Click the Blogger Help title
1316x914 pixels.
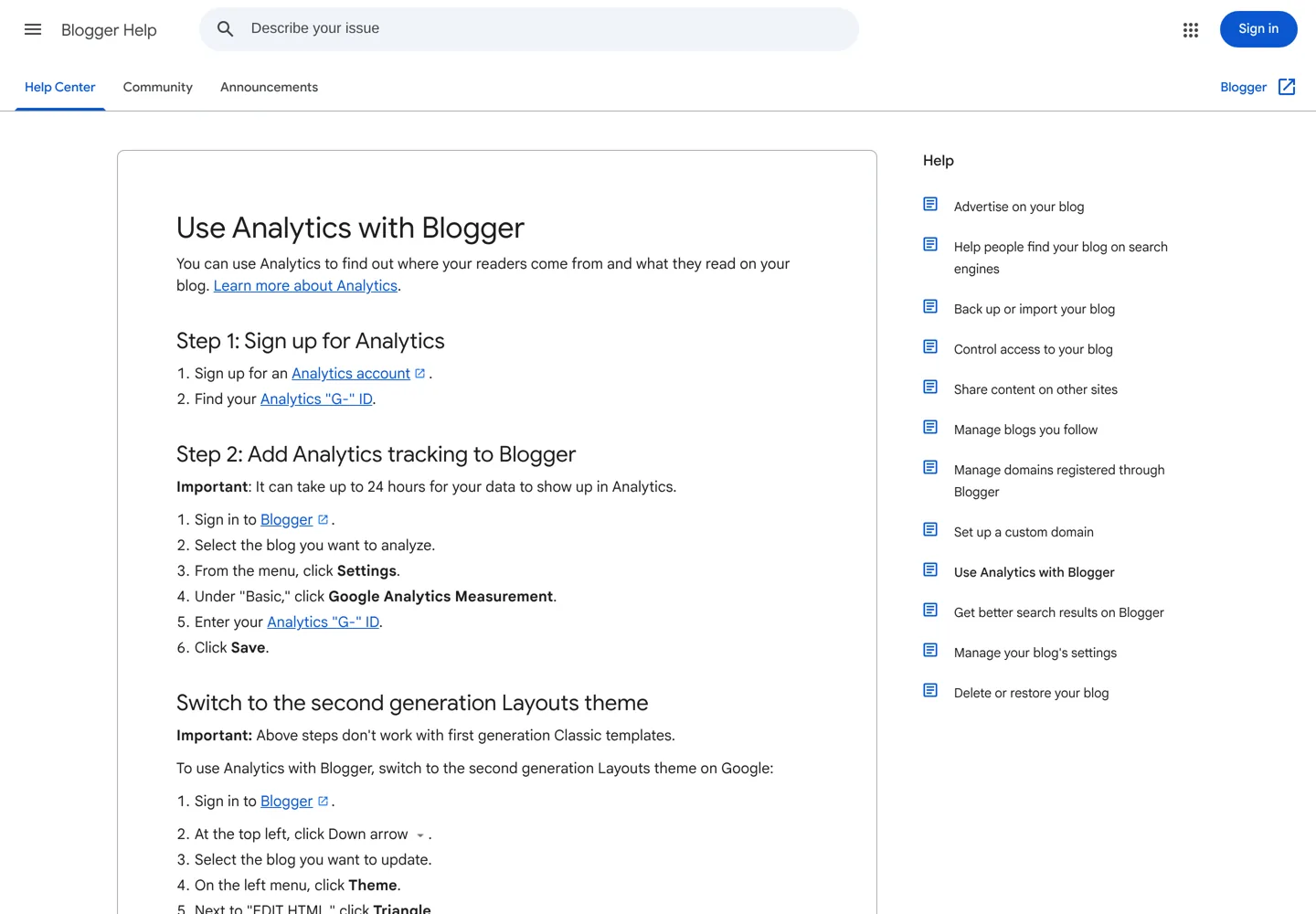tap(109, 30)
